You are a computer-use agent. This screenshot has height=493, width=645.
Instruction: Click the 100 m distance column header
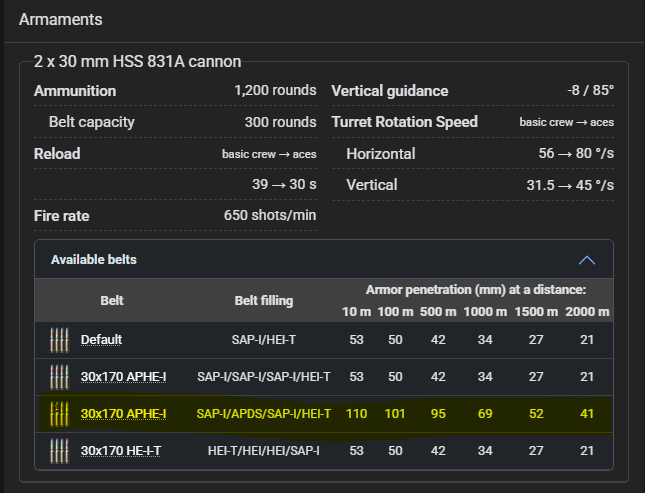click(x=395, y=312)
